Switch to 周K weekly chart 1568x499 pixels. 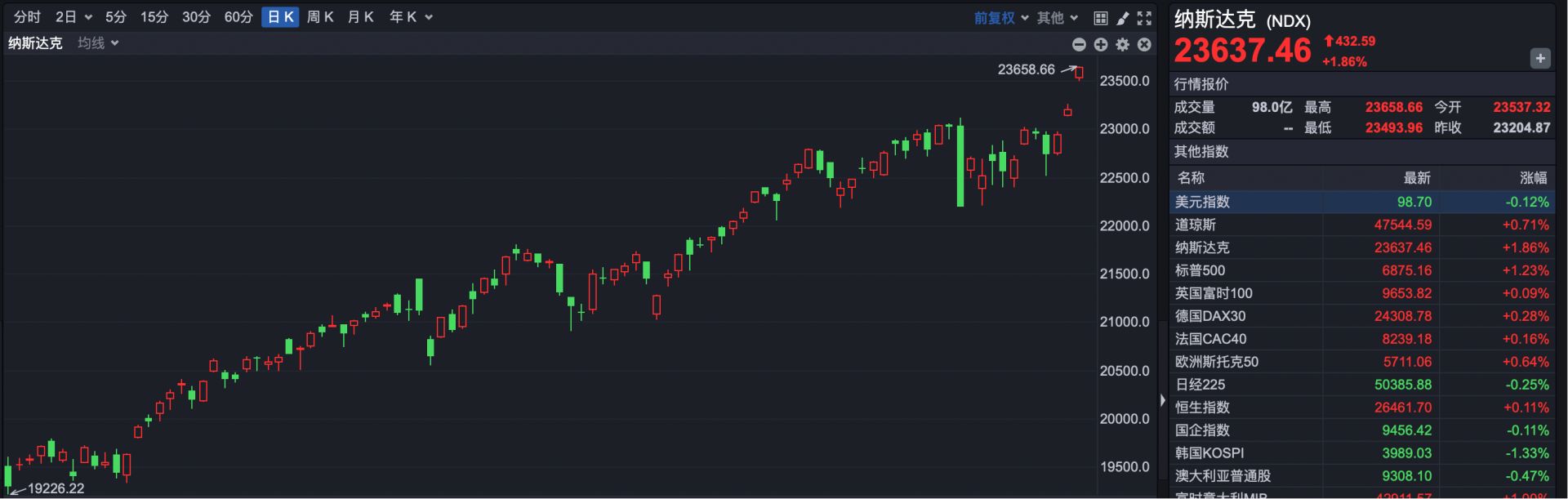tap(320, 17)
